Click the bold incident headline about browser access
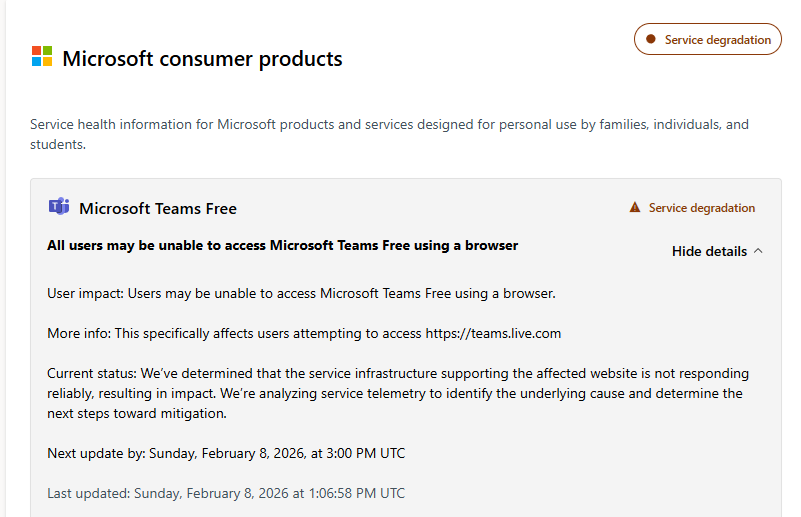The image size is (801, 517). click(282, 245)
